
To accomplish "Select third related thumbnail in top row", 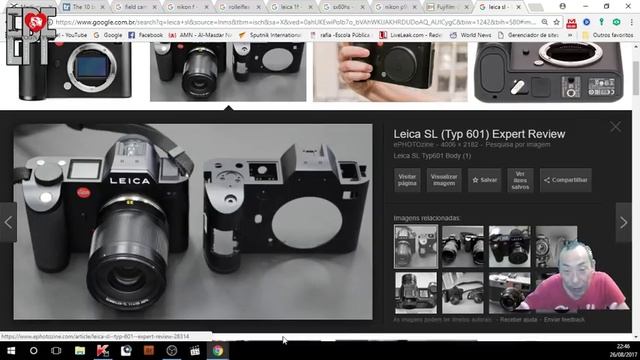I will coord(510,247).
